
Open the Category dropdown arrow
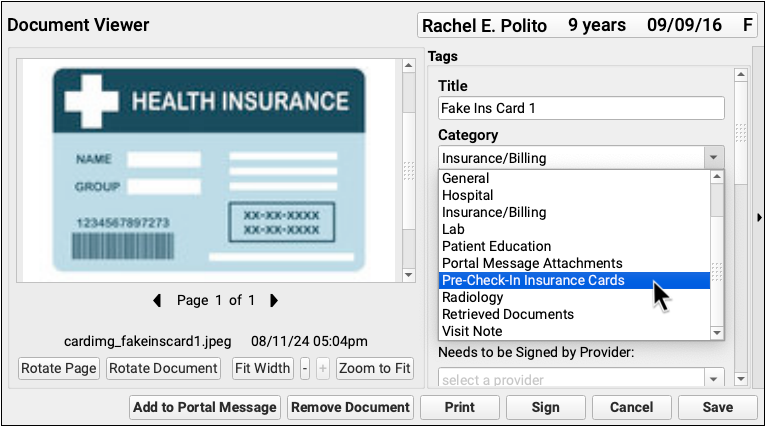click(712, 158)
